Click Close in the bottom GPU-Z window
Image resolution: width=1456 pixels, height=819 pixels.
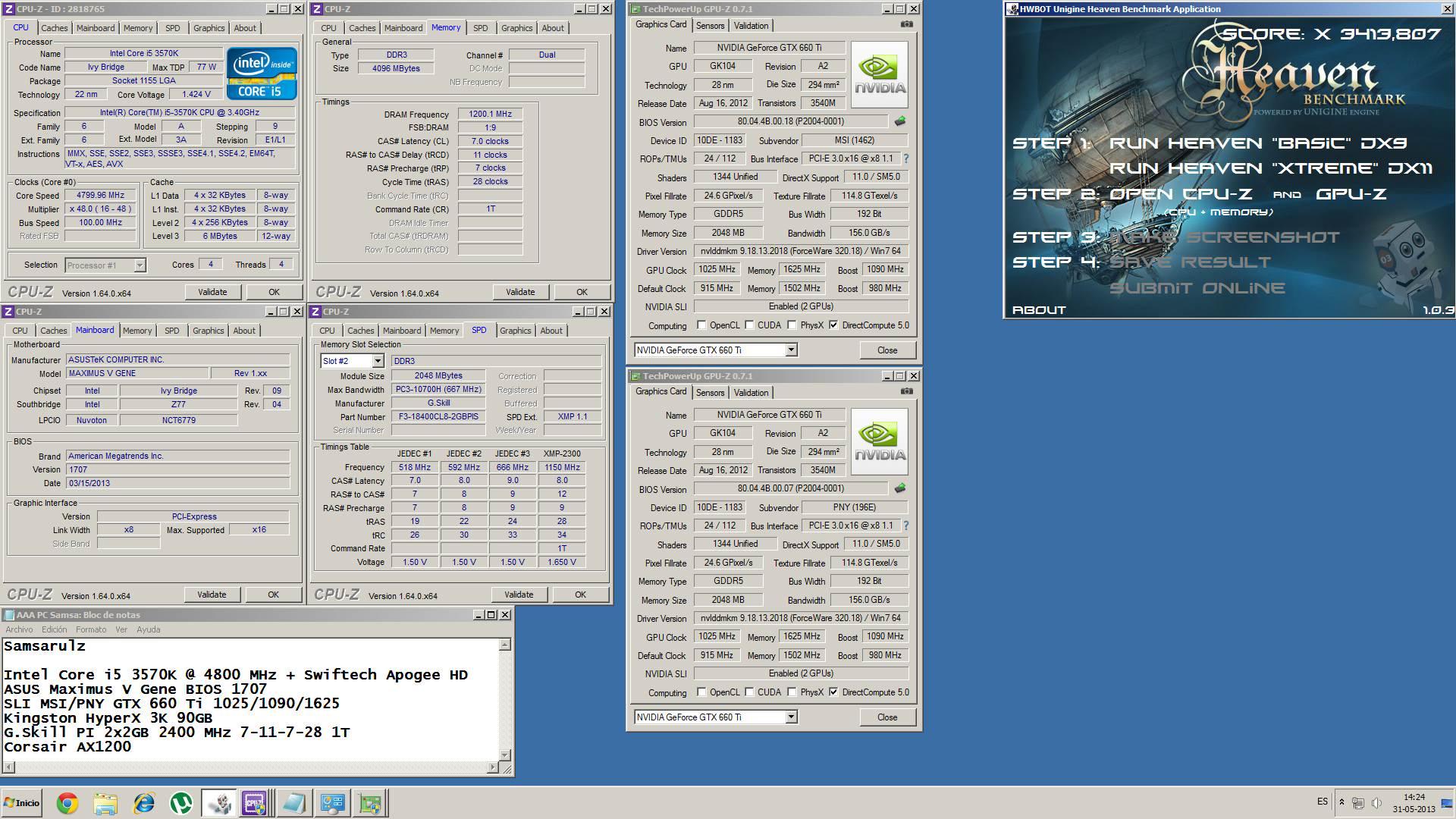coord(887,717)
